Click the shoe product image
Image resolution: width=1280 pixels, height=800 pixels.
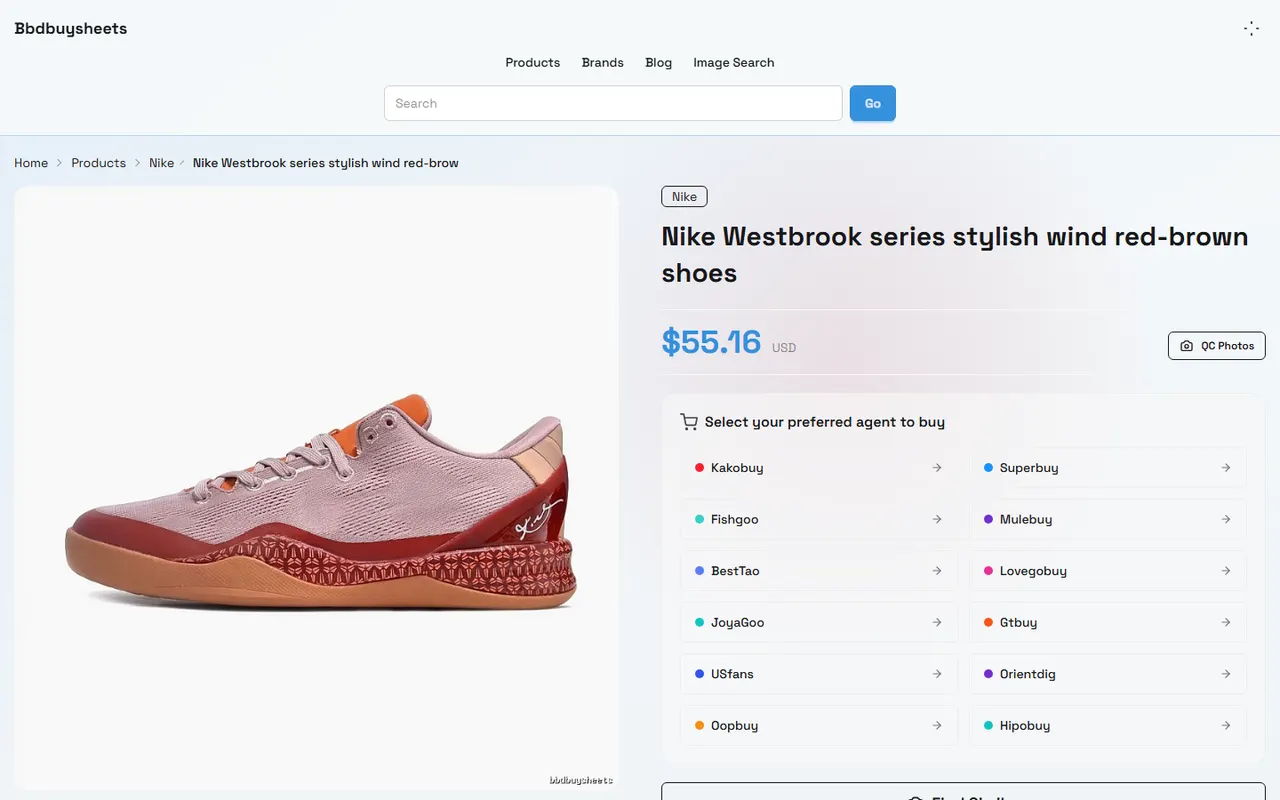click(317, 488)
